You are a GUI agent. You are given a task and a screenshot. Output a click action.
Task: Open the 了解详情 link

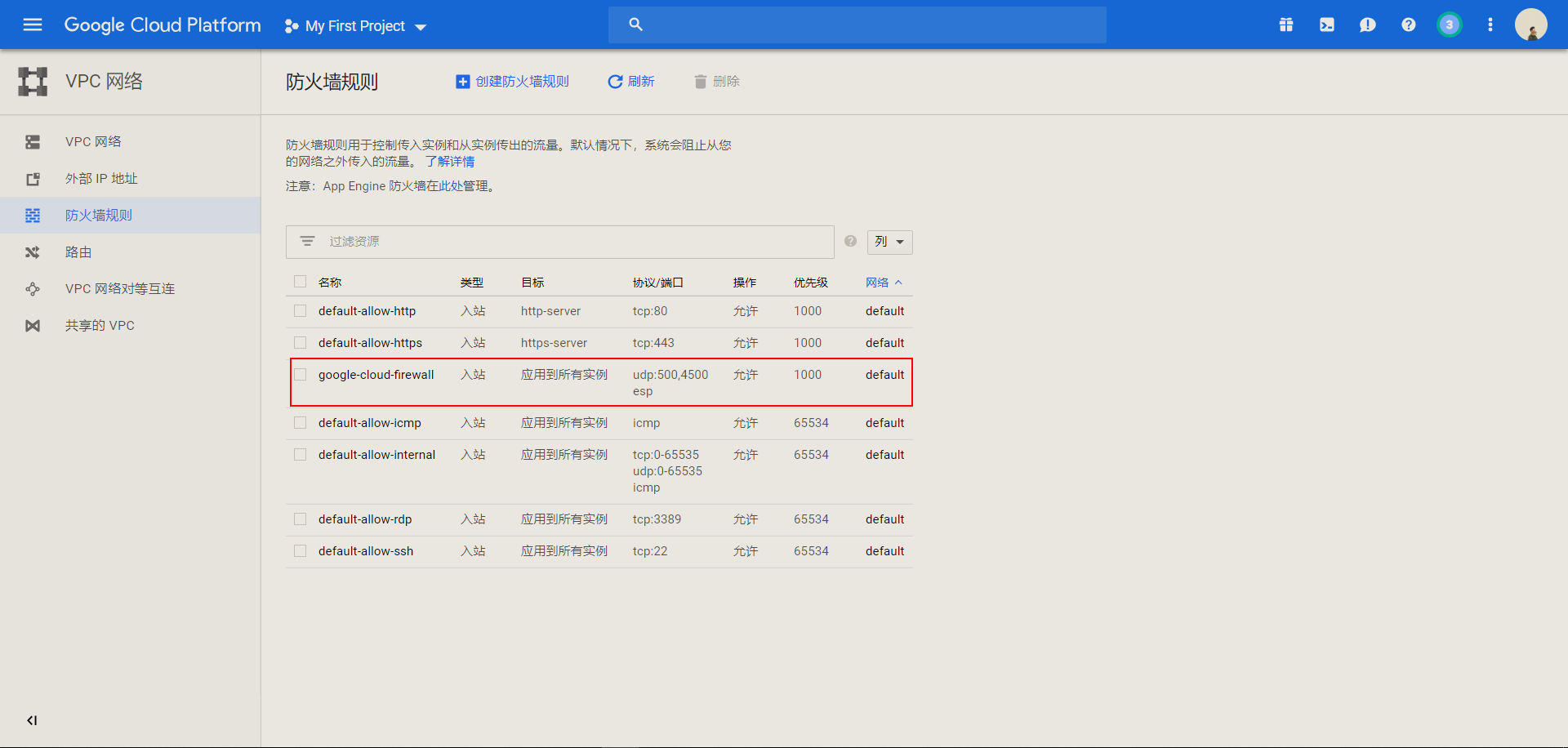[450, 162]
